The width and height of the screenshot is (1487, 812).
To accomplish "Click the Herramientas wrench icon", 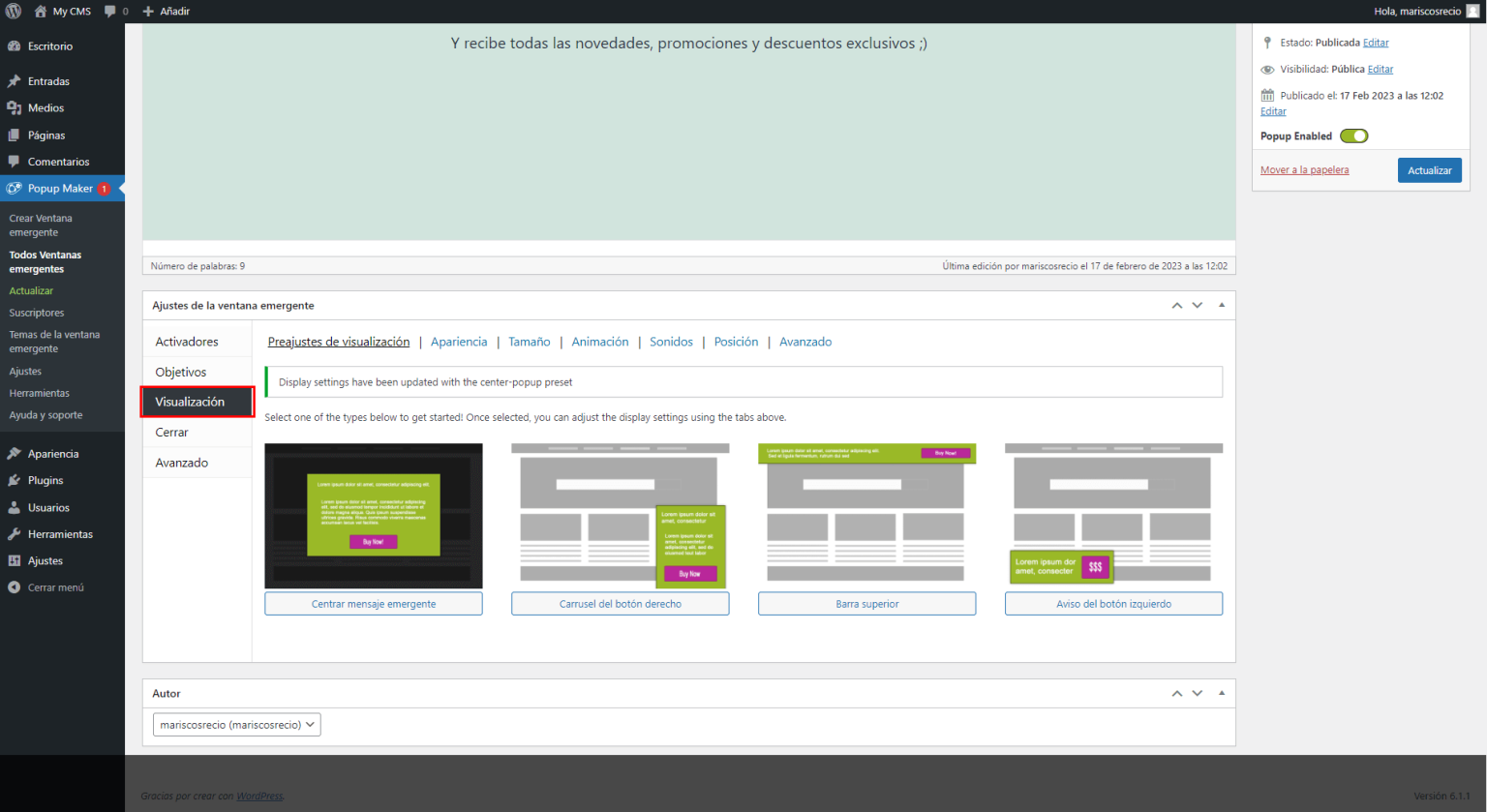I will [x=15, y=533].
